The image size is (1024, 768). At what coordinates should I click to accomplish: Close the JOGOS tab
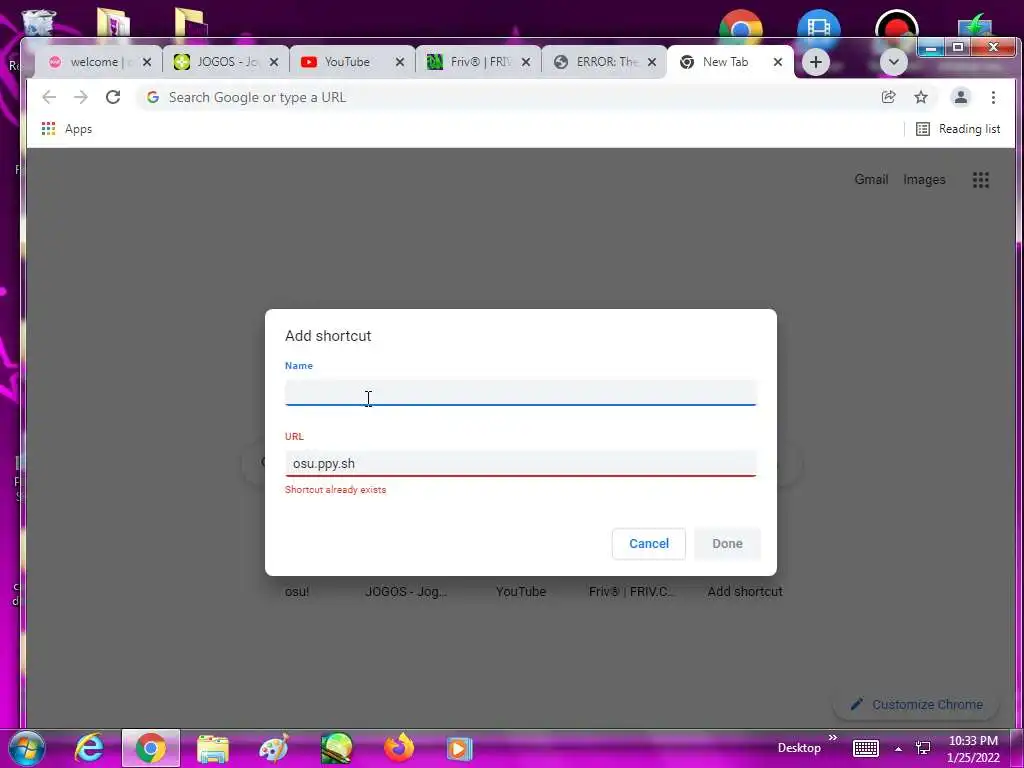274,62
